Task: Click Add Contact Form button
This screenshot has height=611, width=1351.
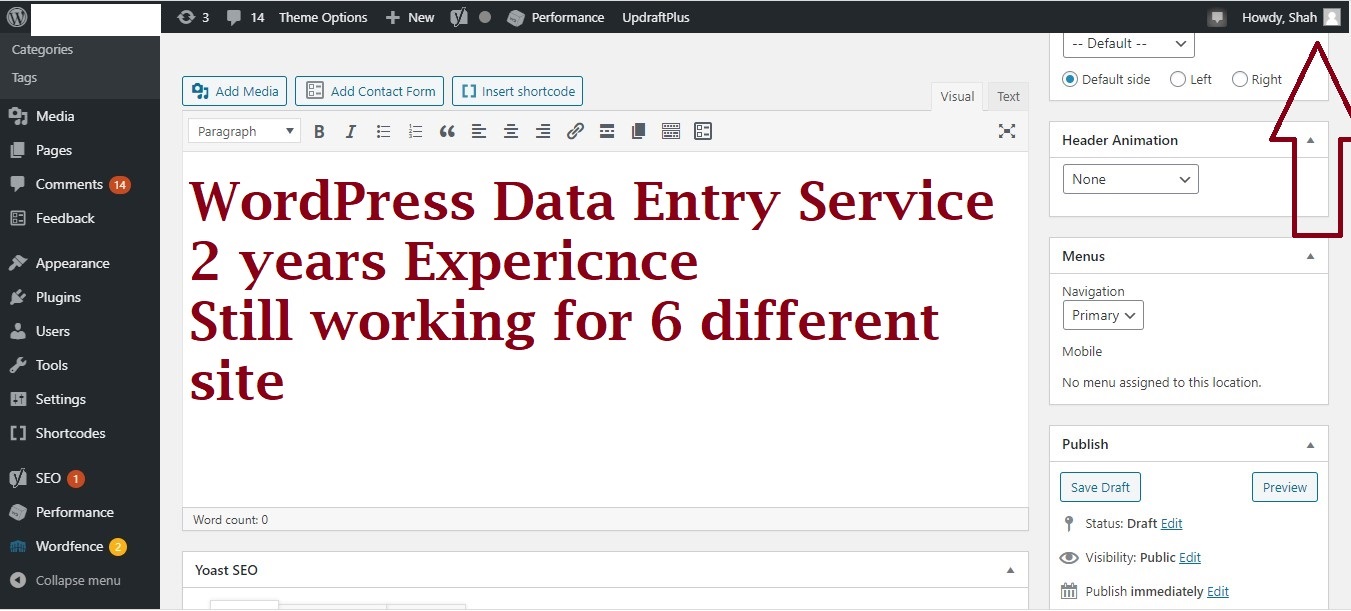Action: tap(370, 91)
